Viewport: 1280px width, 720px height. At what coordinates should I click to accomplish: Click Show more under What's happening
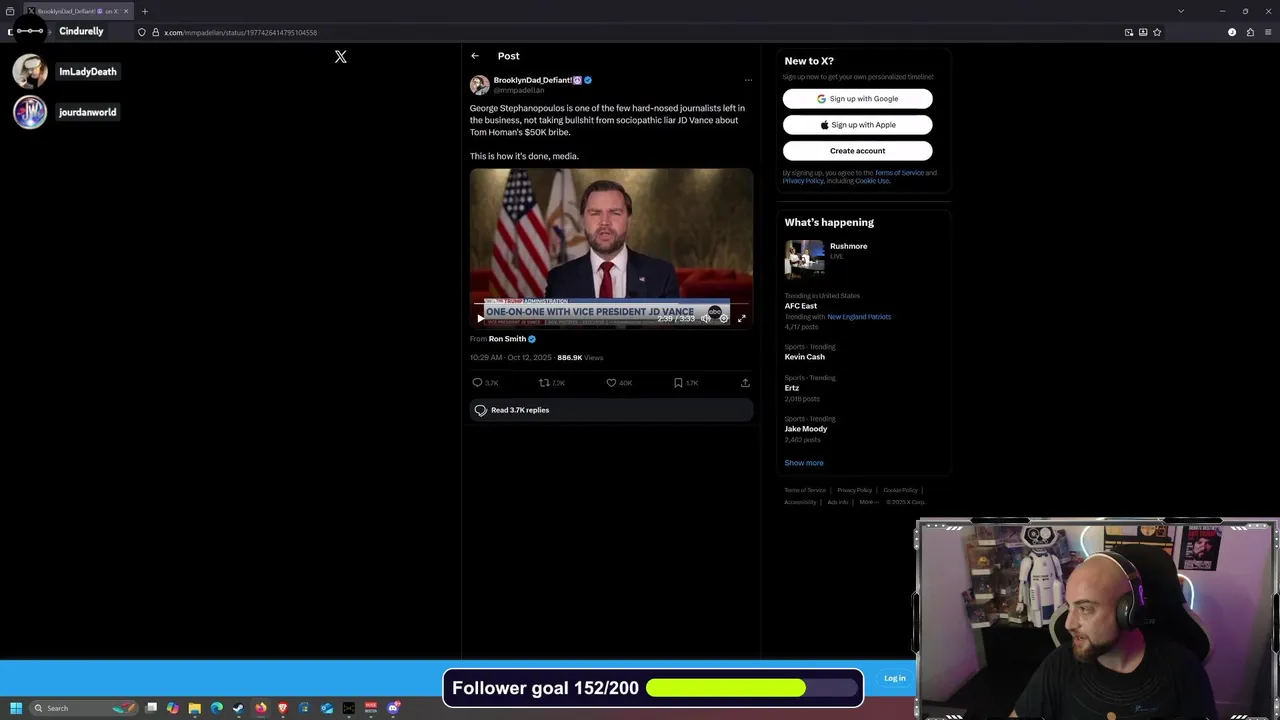[x=804, y=463]
